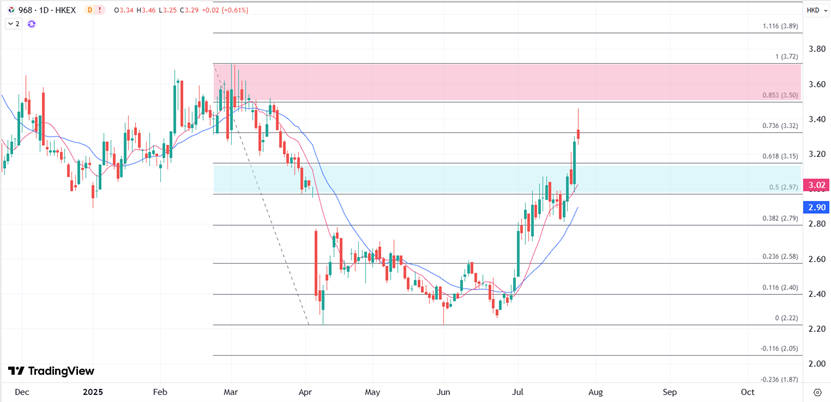Viewport: 831px width, 402px height.
Task: Click the Sep label on time axis
Action: tap(670, 392)
